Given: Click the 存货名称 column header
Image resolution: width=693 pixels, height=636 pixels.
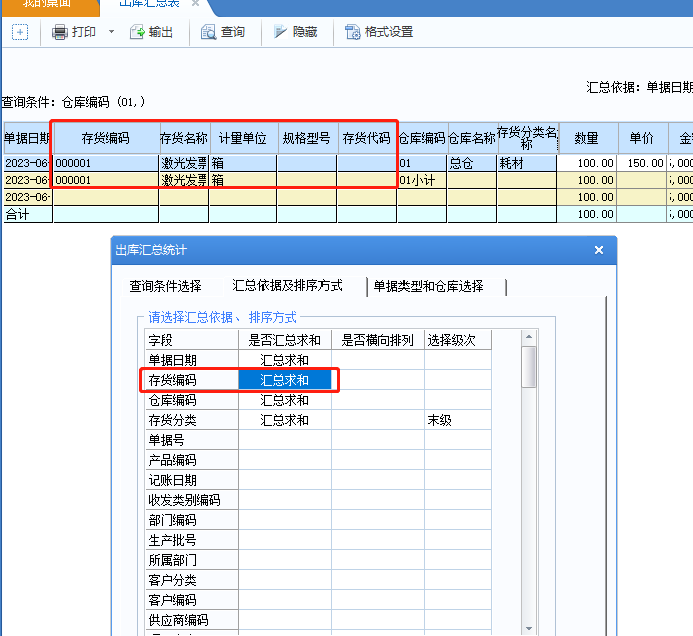Looking at the screenshot, I should 184,138.
